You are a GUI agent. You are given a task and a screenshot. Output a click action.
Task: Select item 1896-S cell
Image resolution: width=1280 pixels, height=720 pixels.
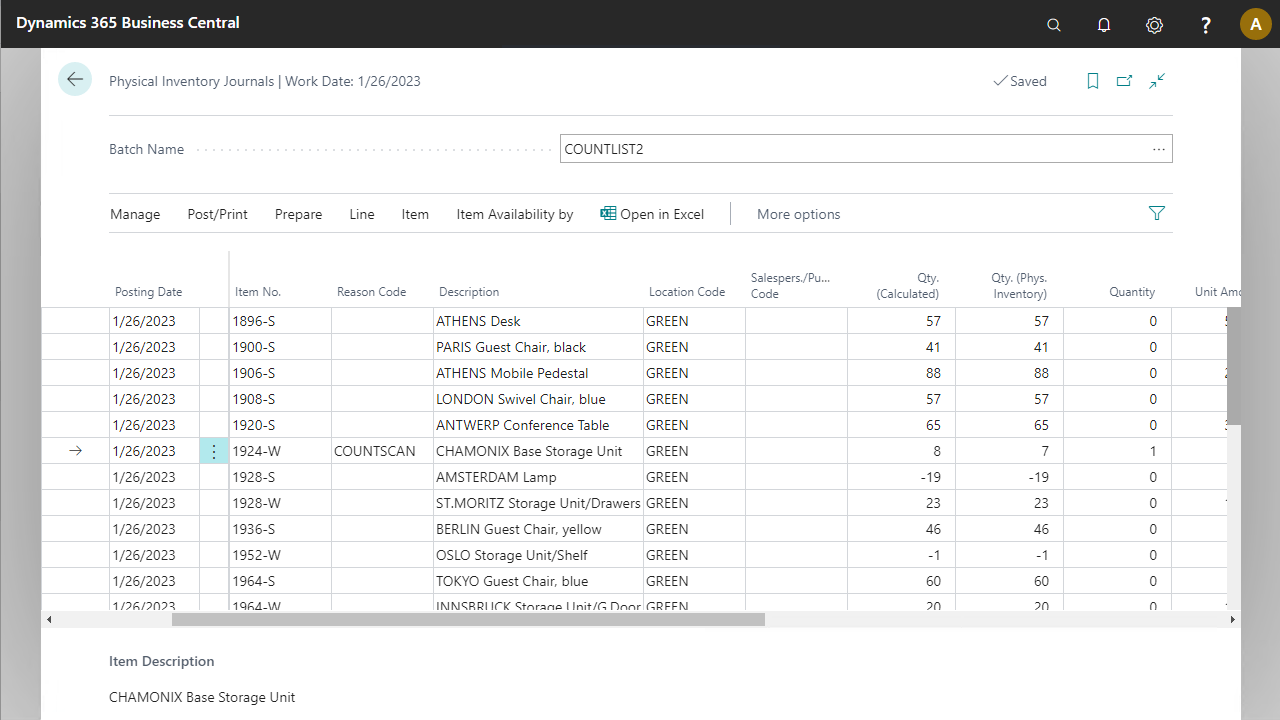(x=280, y=321)
